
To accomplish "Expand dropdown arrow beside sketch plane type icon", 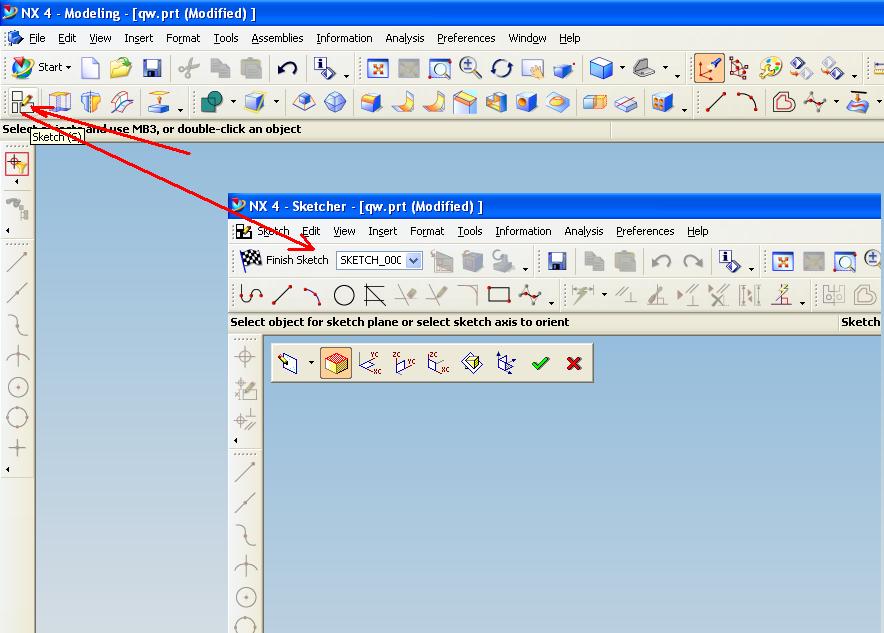I will coord(311,363).
